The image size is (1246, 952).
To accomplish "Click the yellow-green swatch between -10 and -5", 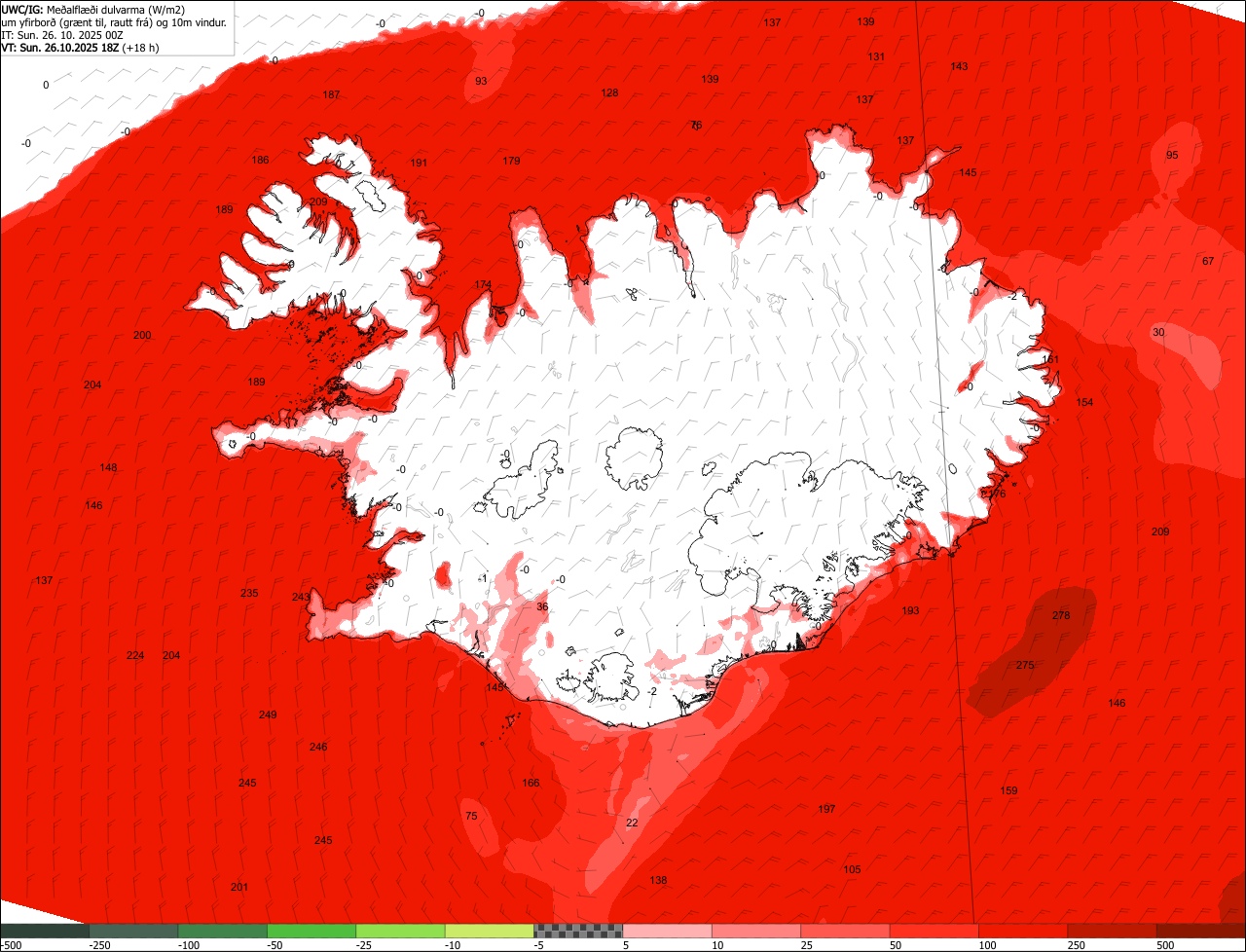I will tap(490, 931).
